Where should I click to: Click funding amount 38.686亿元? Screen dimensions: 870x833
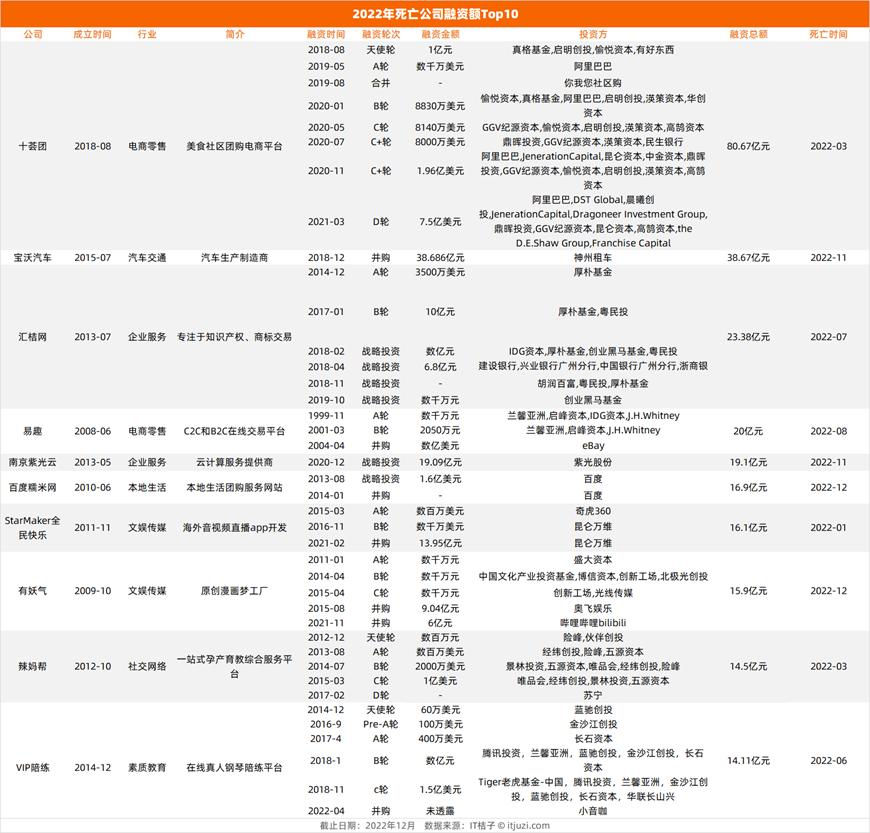441,258
